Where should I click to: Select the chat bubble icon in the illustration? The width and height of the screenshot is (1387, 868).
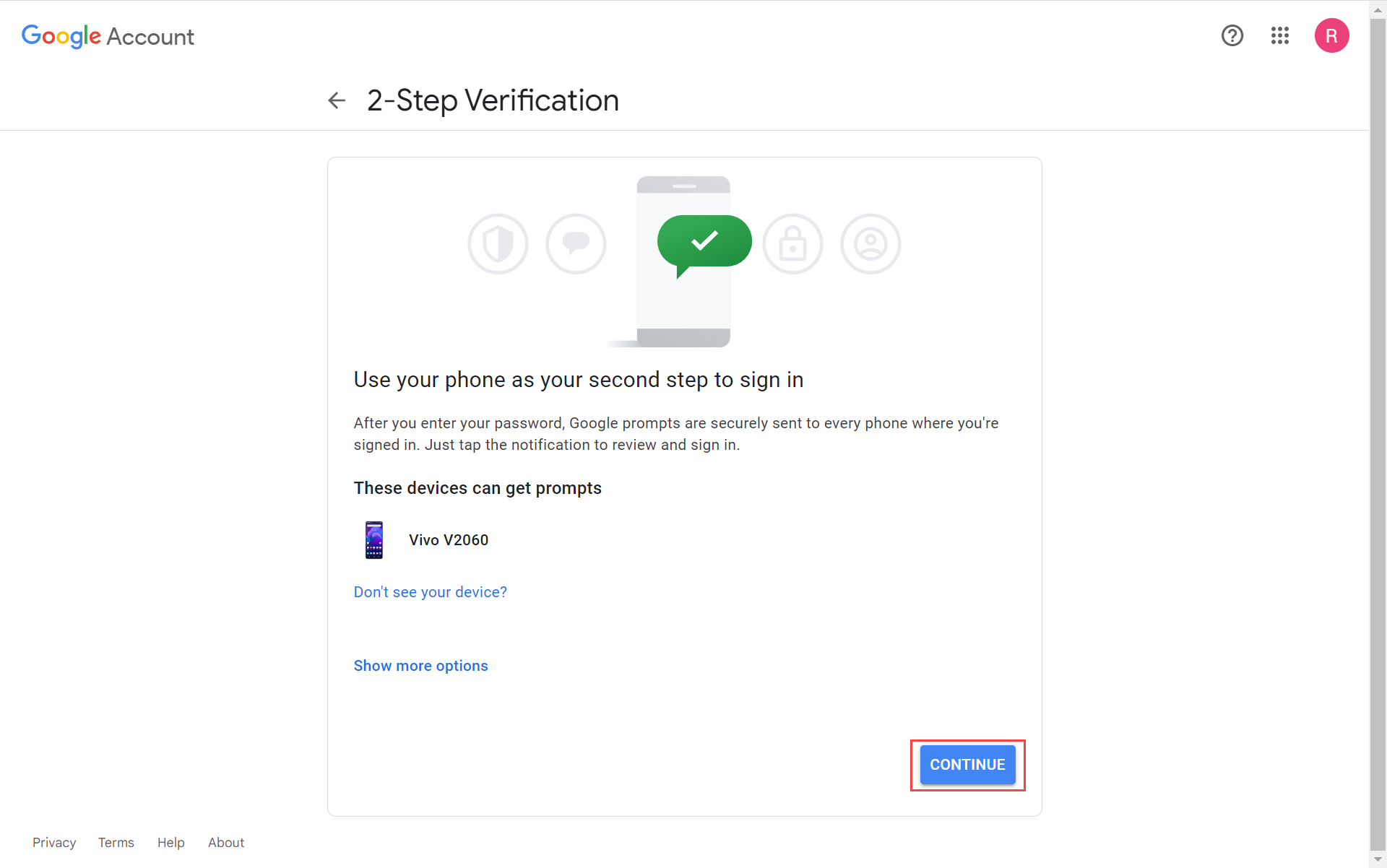click(576, 243)
